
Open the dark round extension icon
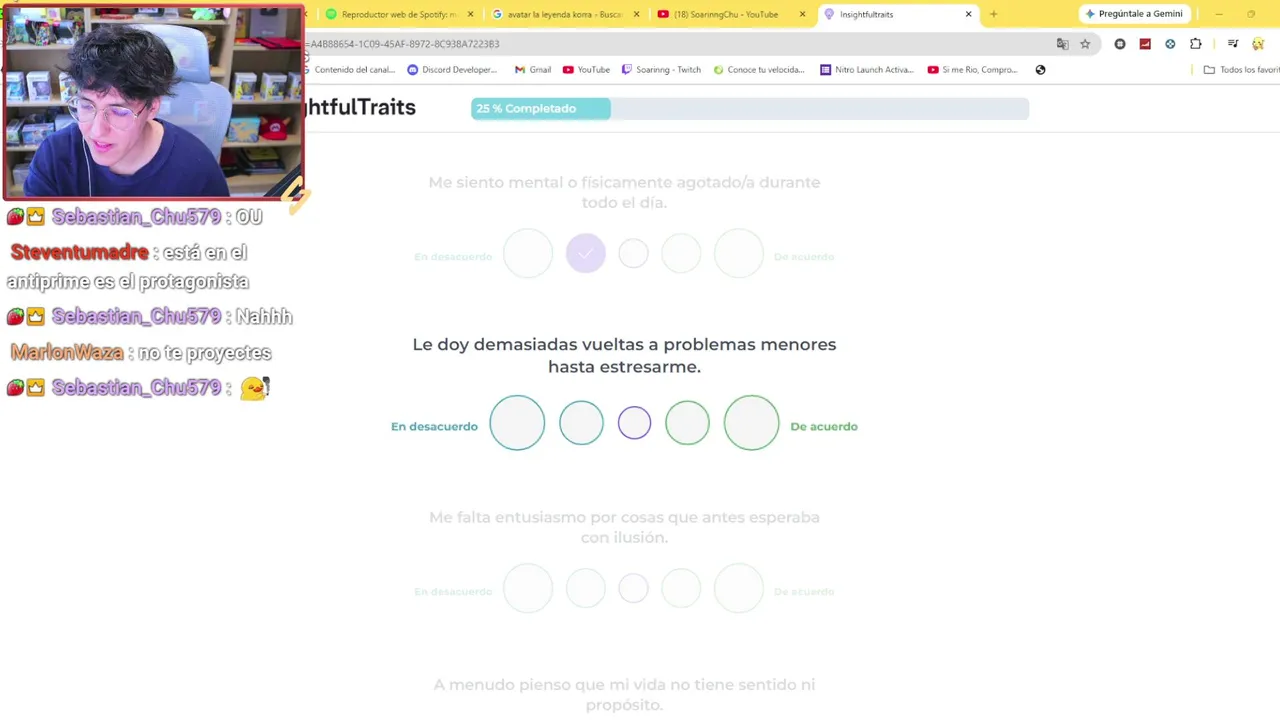(1120, 44)
